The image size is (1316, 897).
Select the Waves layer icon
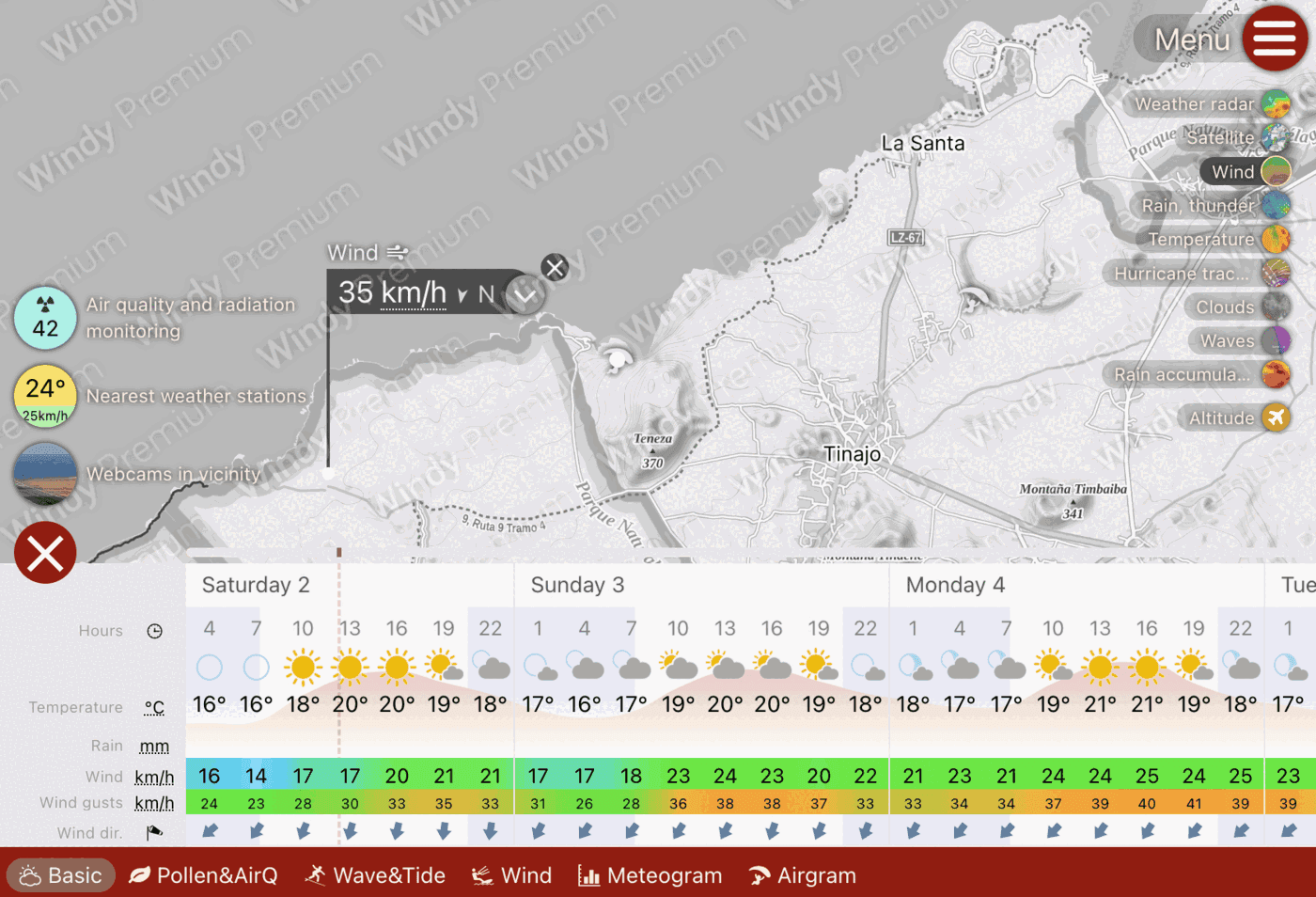pyautogui.click(x=1276, y=341)
